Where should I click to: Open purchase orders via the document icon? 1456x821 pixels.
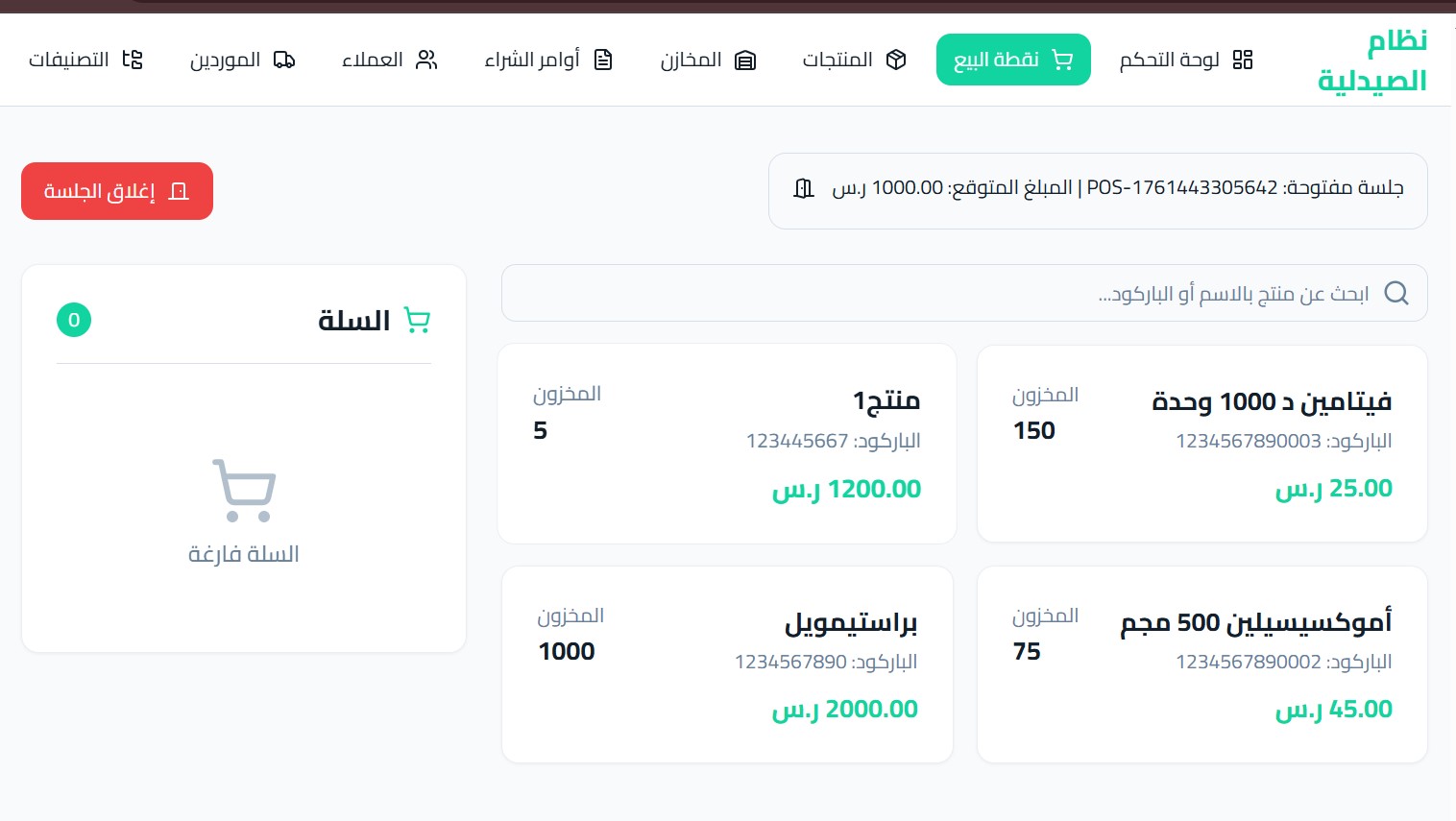pyautogui.click(x=602, y=59)
